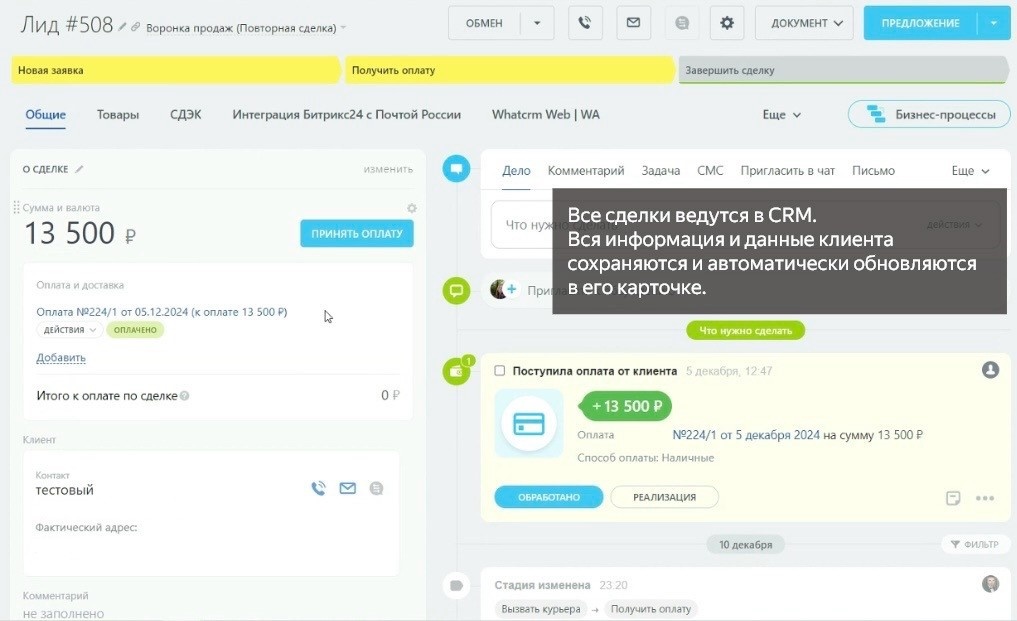
Task: Click the pencil icon next to Лид #508
Action: coord(122,27)
